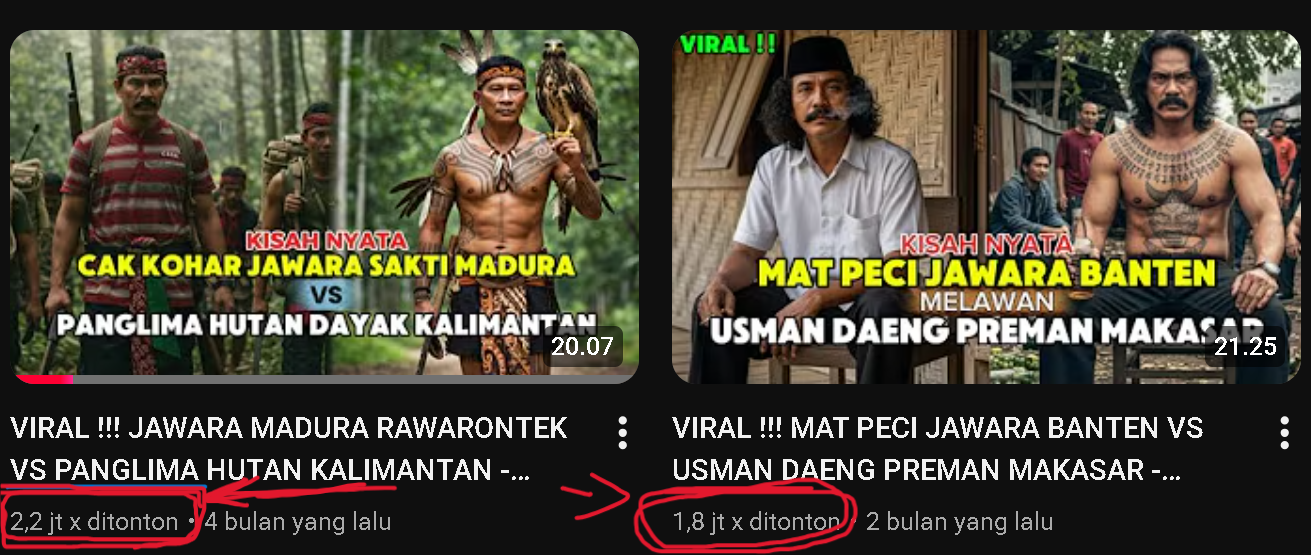Image resolution: width=1311 pixels, height=555 pixels.
Task: Play the Cak Kohar vs Panglima Hutan thumbnail
Action: [x=324, y=207]
